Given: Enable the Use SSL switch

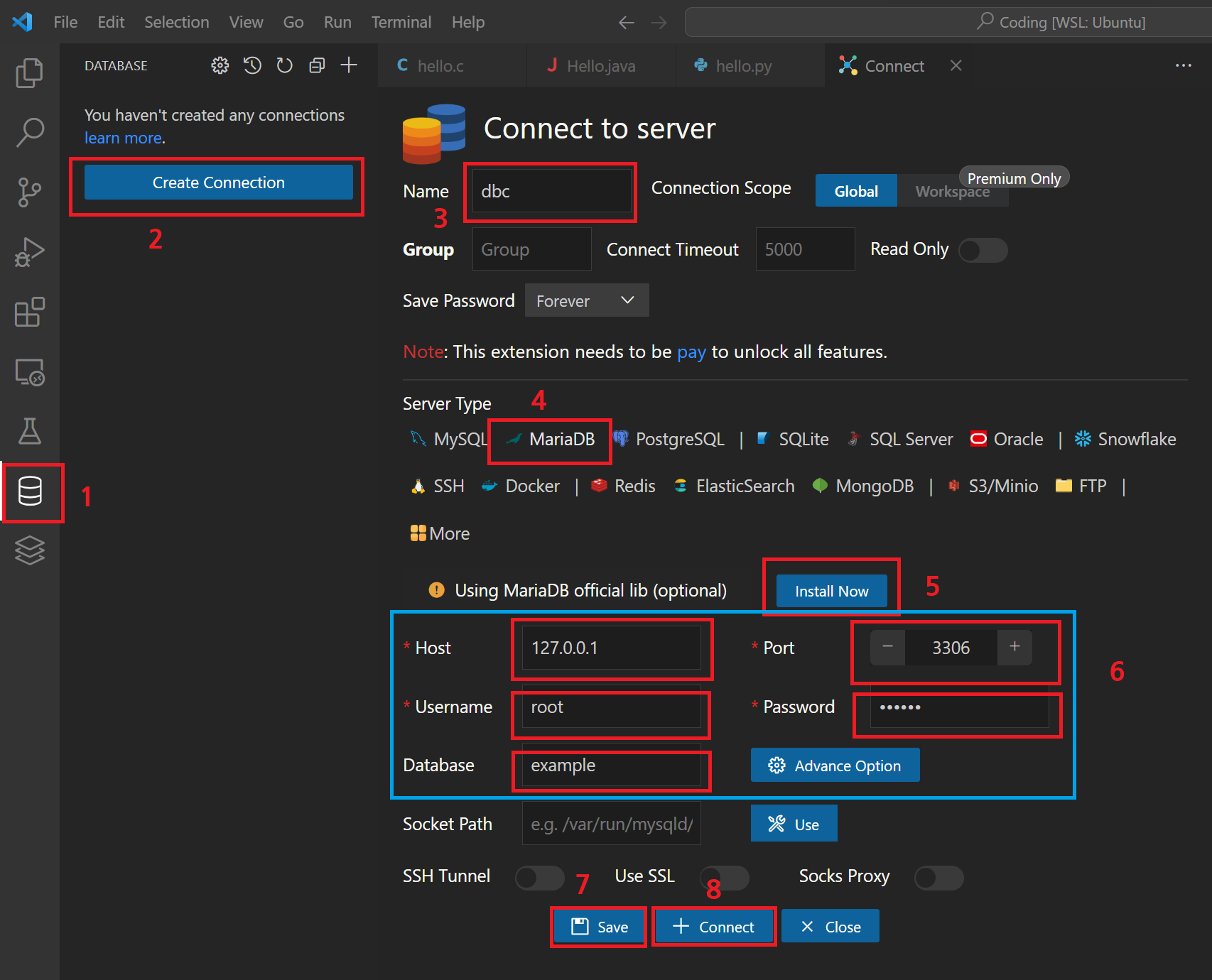Looking at the screenshot, I should [725, 878].
